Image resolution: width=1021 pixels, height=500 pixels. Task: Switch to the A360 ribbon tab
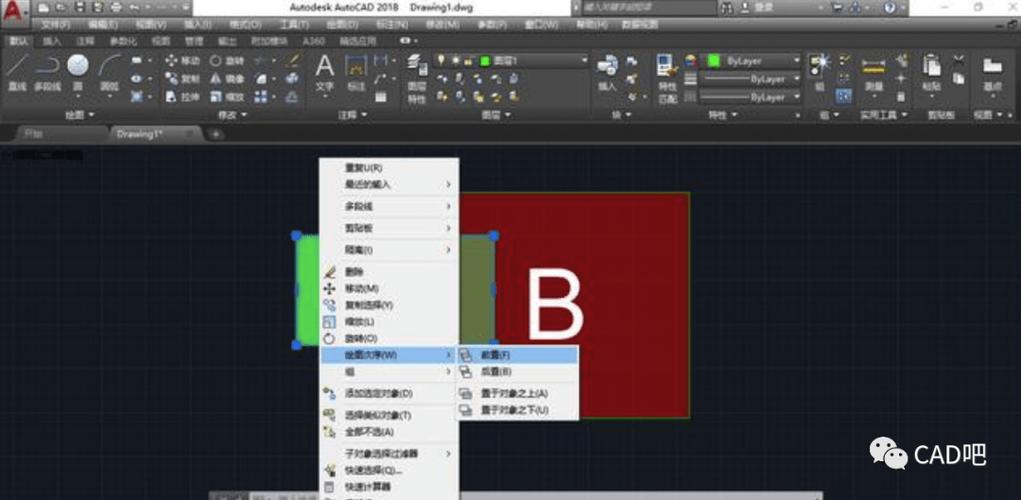313,41
